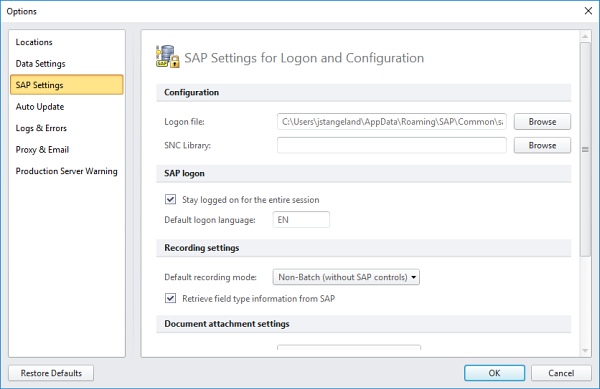Browse for the Logon file
The height and width of the screenshot is (389, 600).
542,122
